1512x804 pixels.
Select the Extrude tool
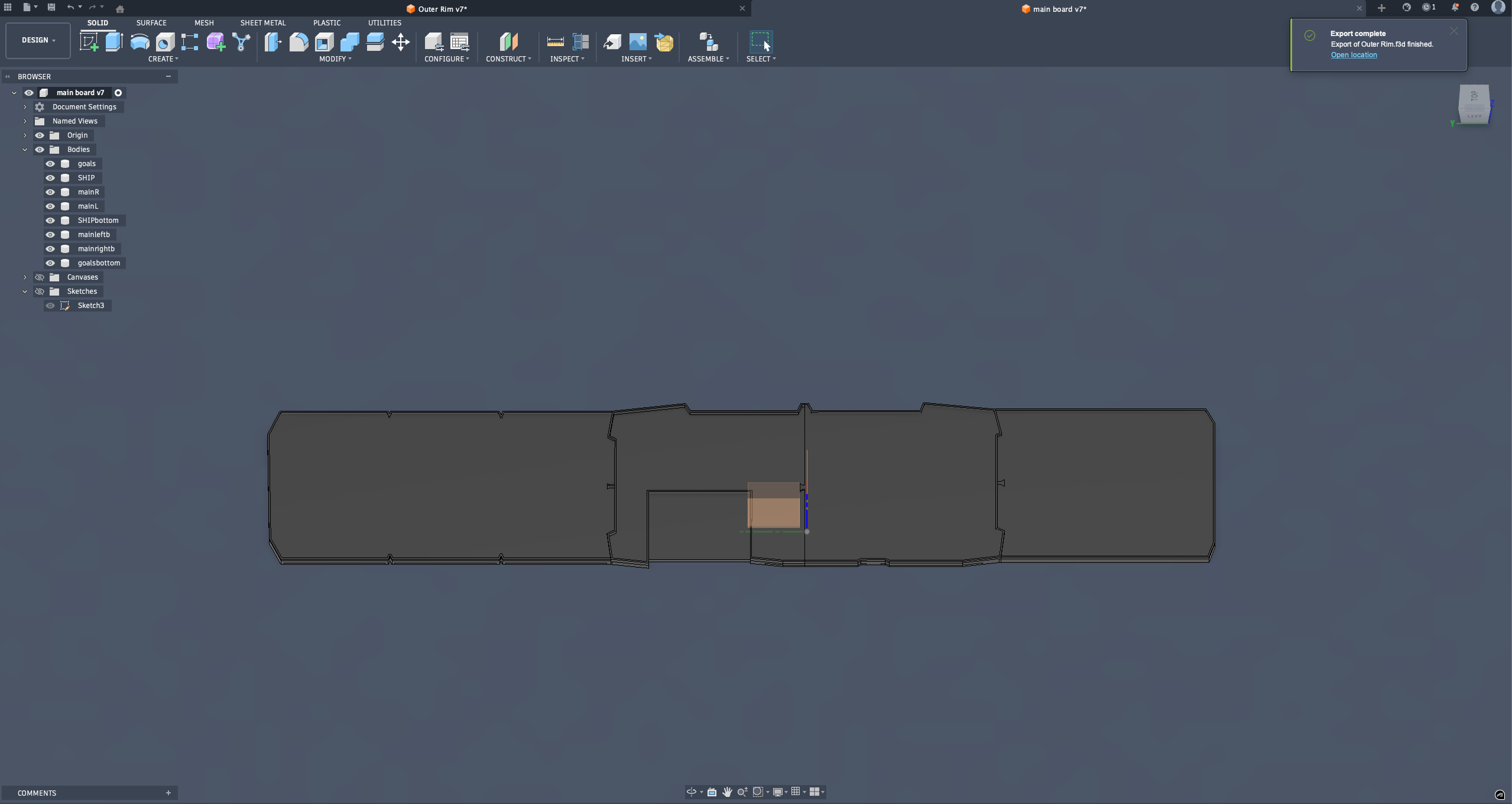tap(114, 42)
